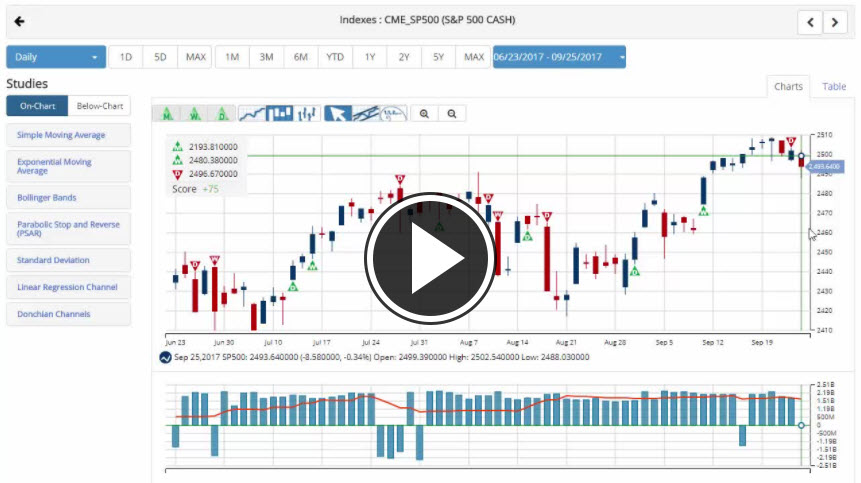Toggle the weekly triangle signal icon

click(194, 114)
